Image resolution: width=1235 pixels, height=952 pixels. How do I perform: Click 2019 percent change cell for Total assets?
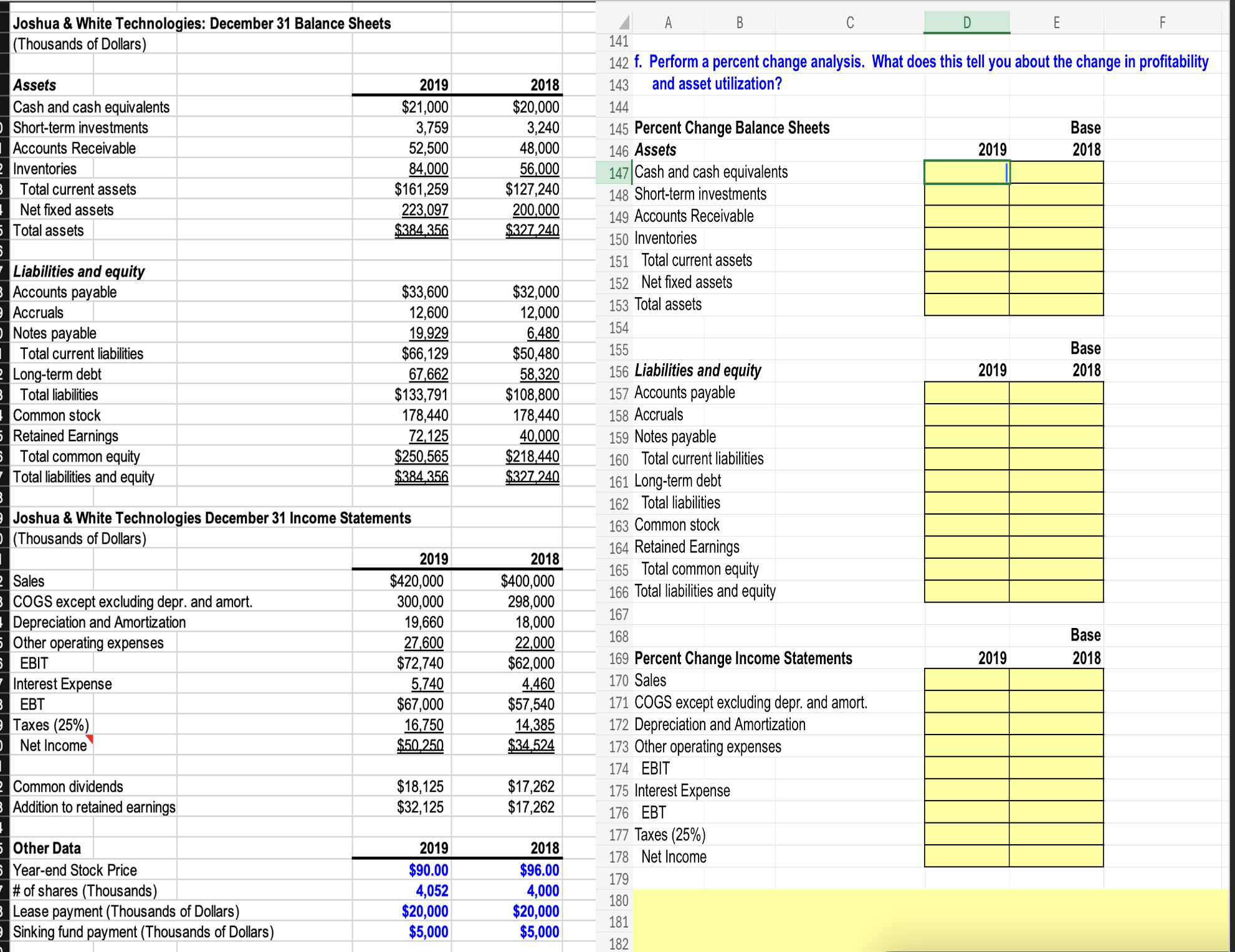pos(966,305)
